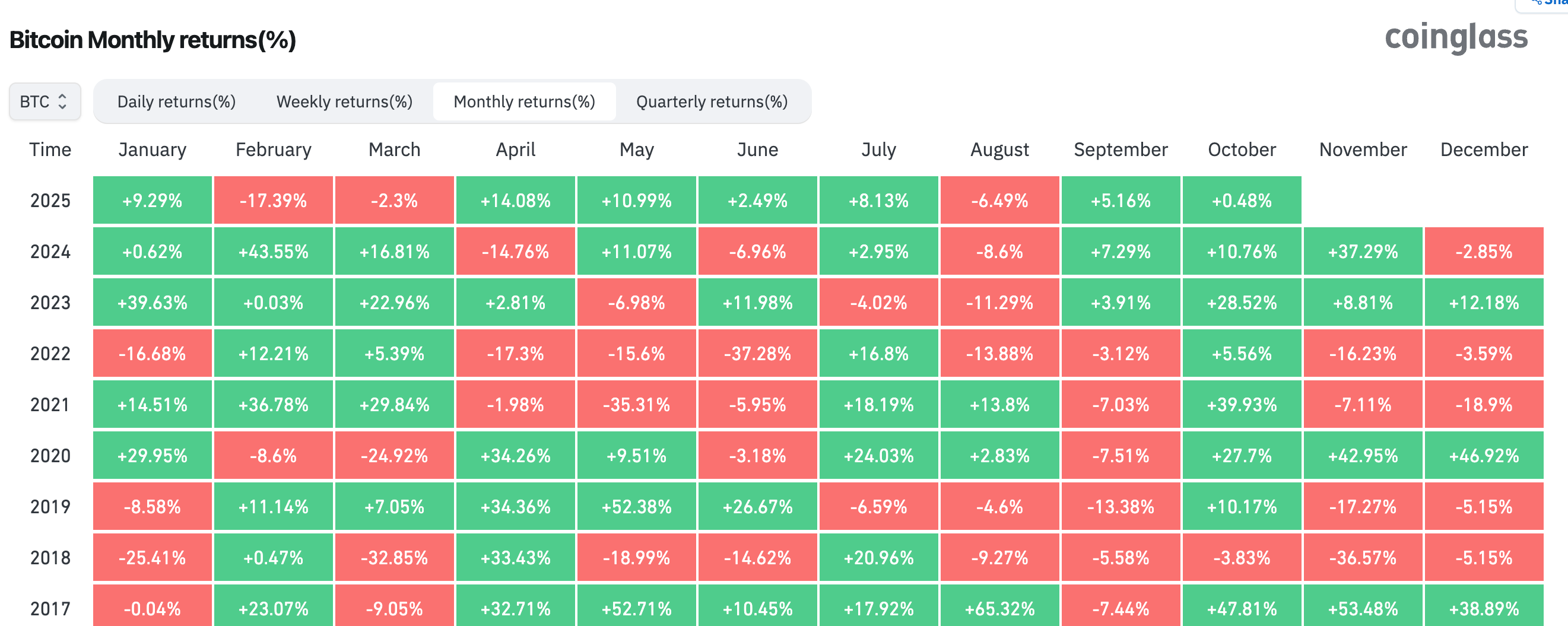Click the October 2025 cell showing +0.48%

pos(1242,201)
